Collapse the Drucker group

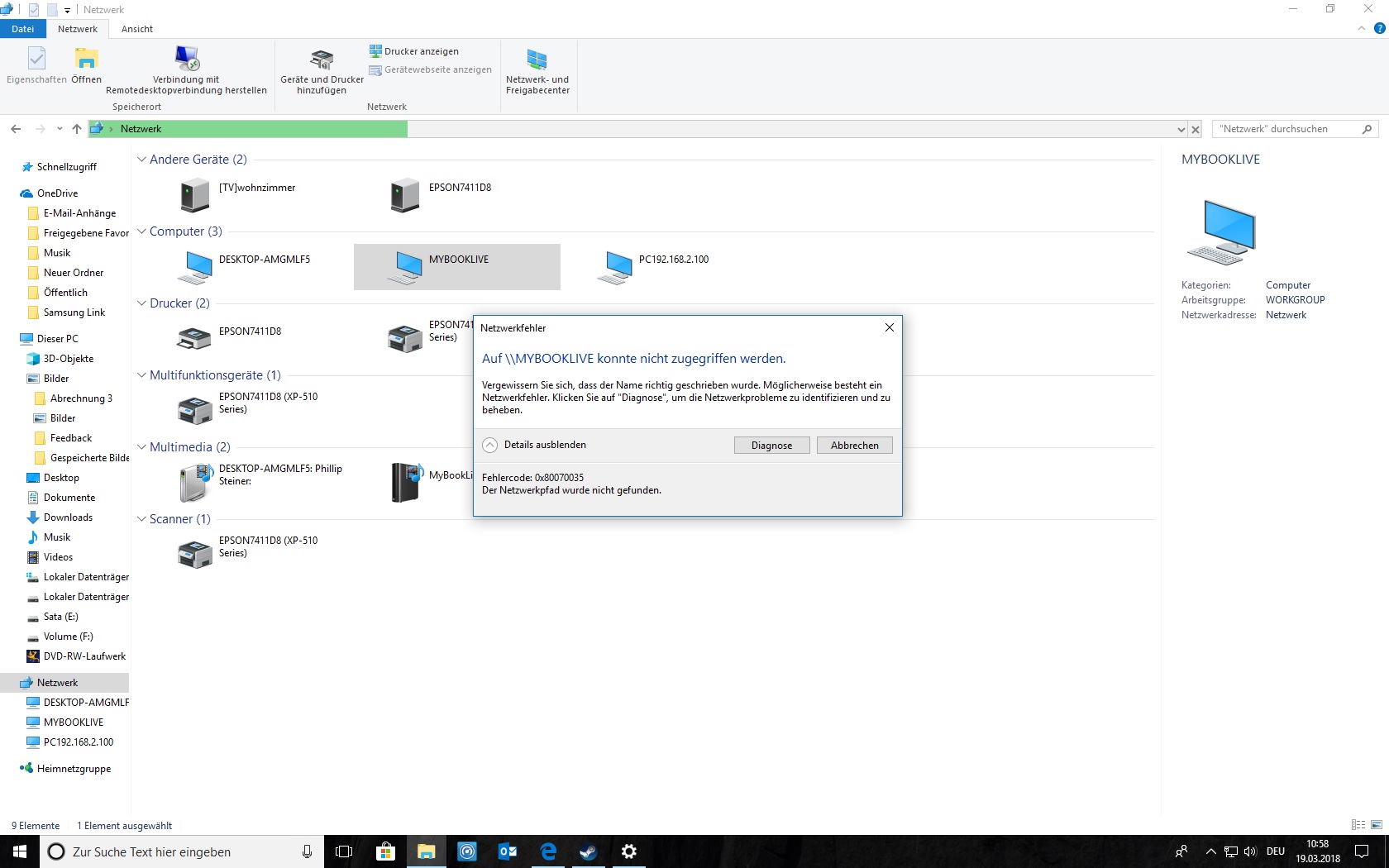(x=141, y=303)
